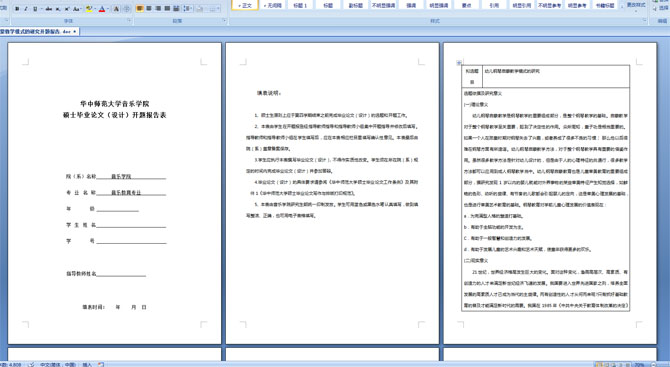
Task: Center align the paragraph
Action: [x=149, y=8]
